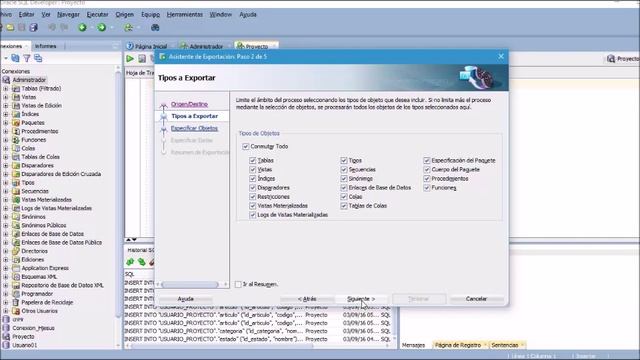Viewport: 640px width, 360px height.
Task: Expand the Vistas tree node
Action: tap(6, 97)
